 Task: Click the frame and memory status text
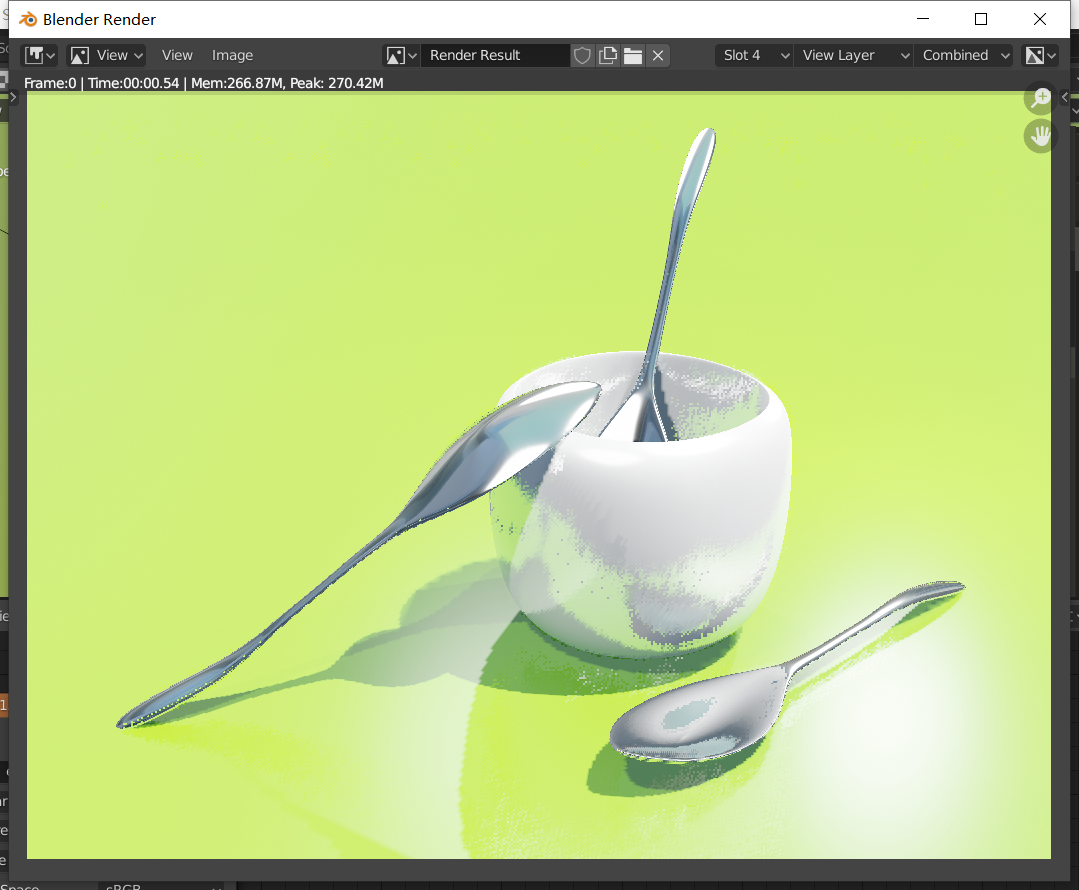tap(204, 83)
